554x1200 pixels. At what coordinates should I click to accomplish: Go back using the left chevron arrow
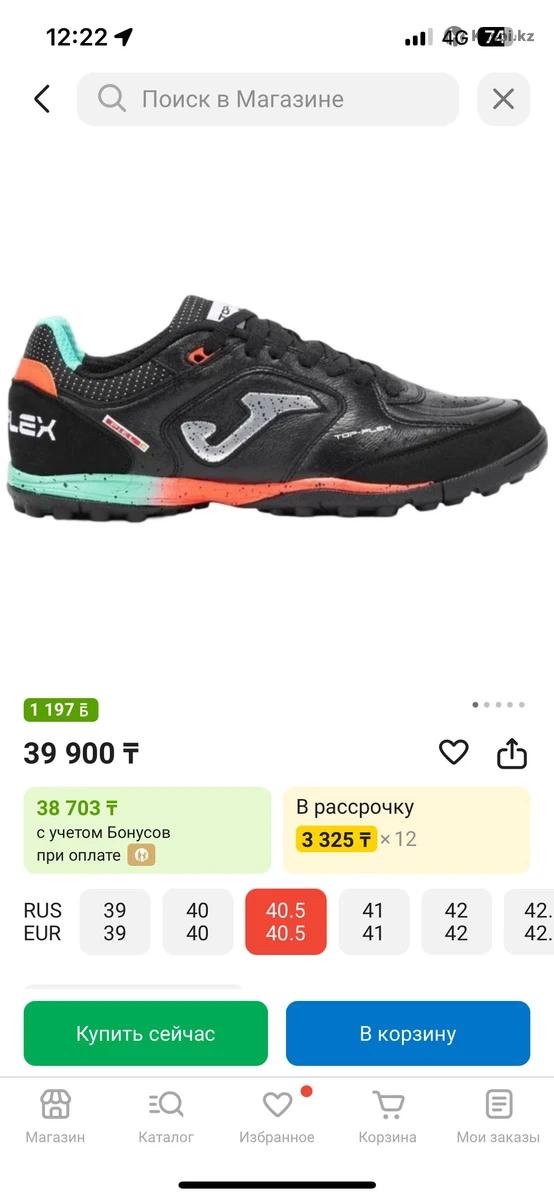(41, 99)
